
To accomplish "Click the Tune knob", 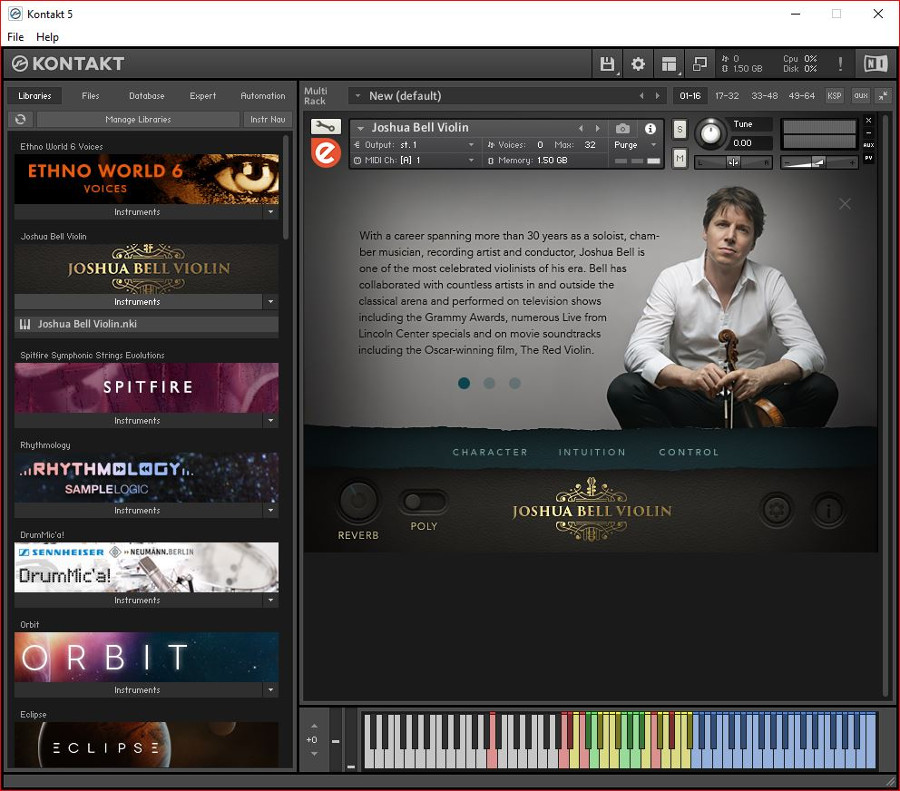I will [711, 133].
